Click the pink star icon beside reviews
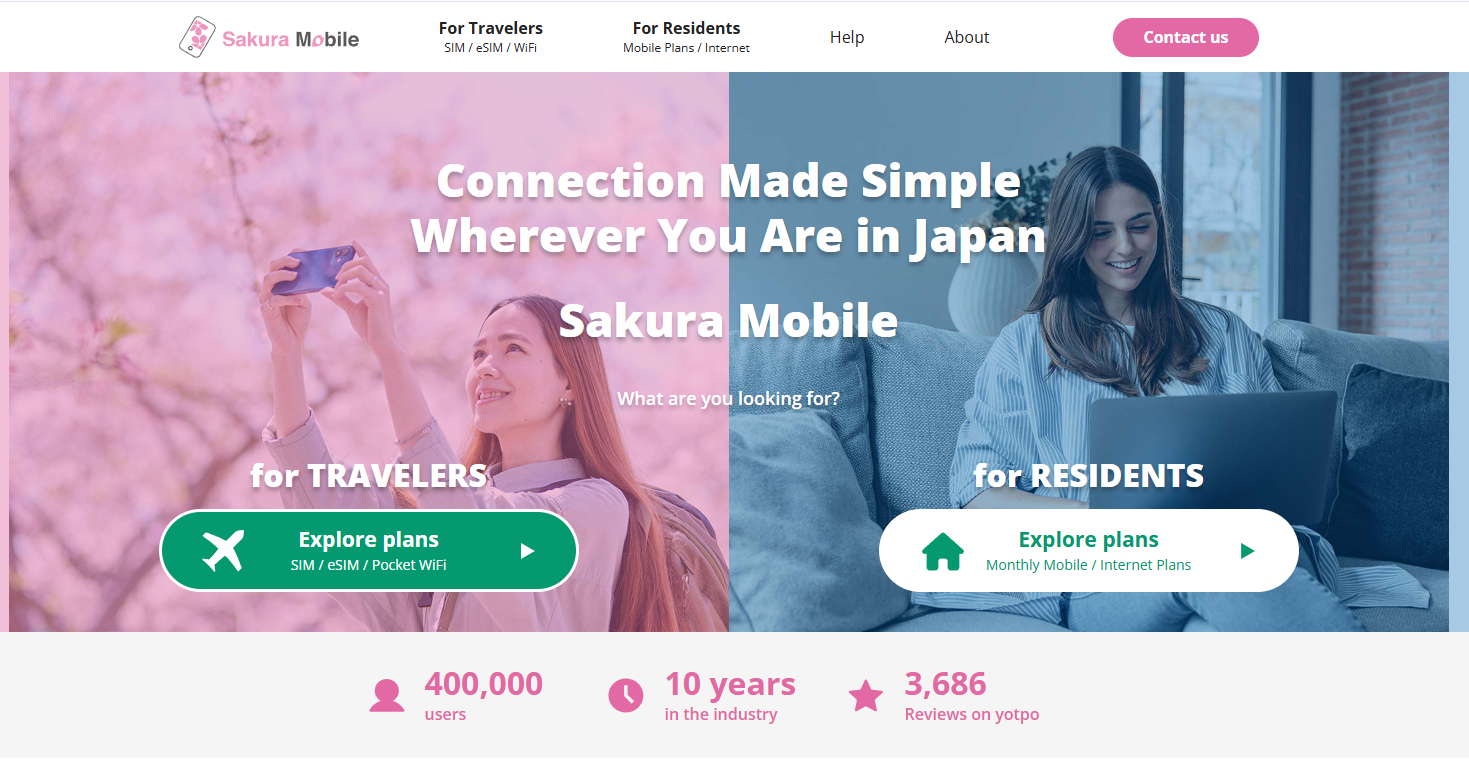The image size is (1469, 759). click(x=866, y=696)
